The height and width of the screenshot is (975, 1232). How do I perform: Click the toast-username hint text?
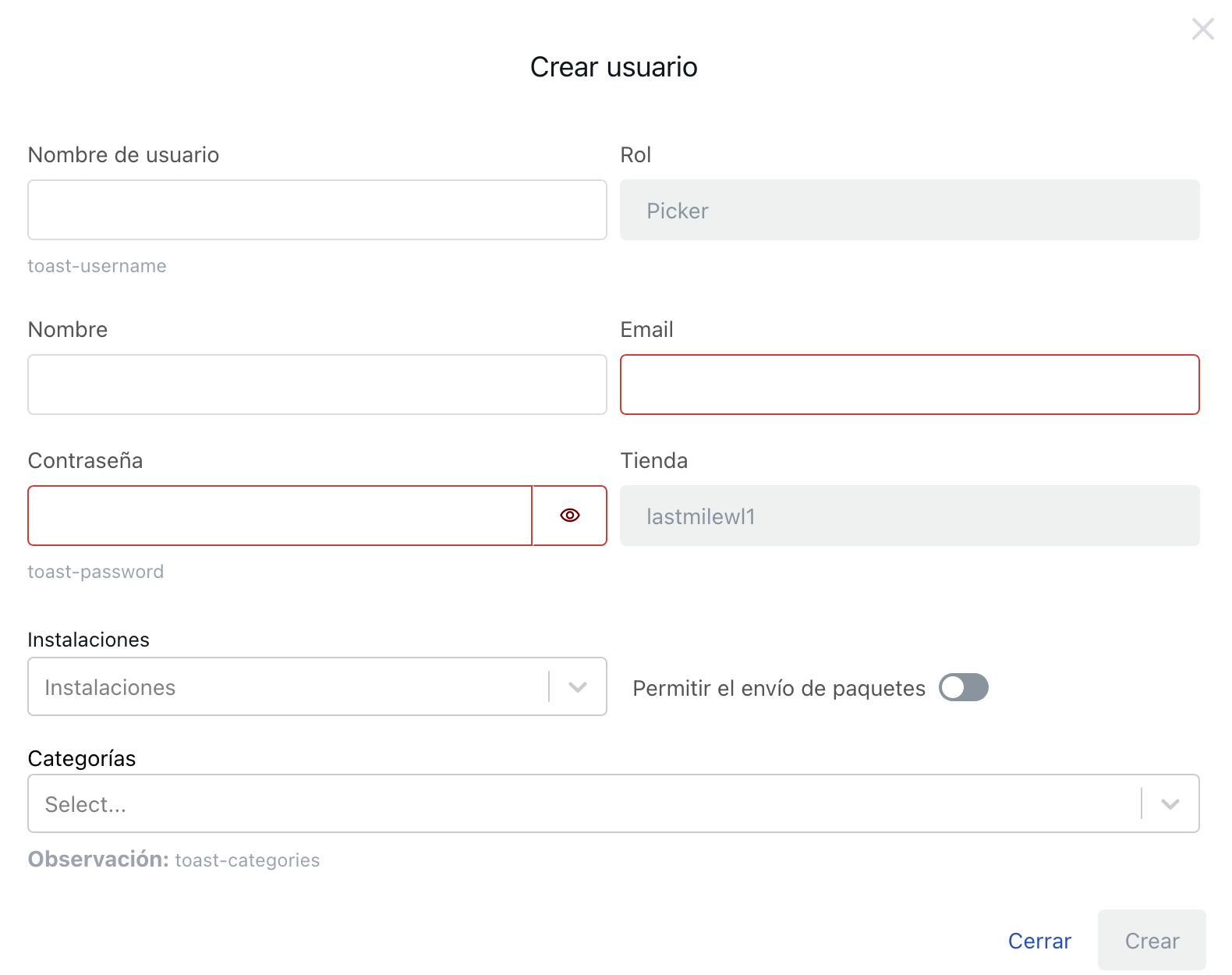[97, 266]
